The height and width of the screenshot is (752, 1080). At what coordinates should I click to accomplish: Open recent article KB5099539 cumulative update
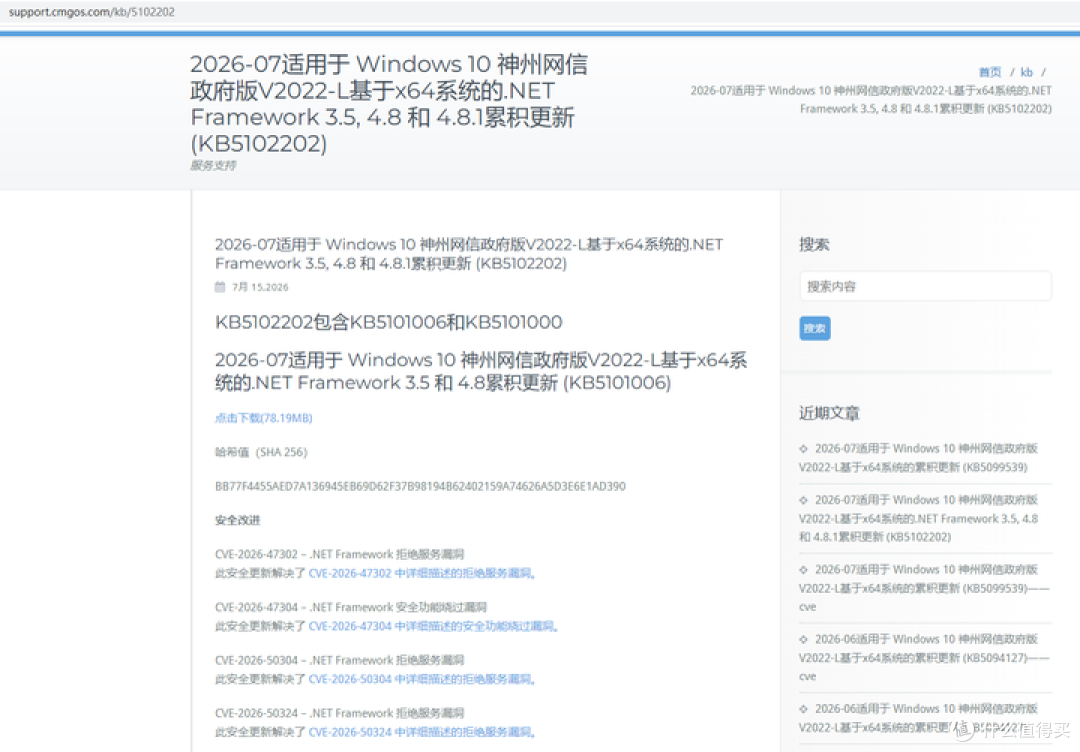(x=919, y=458)
